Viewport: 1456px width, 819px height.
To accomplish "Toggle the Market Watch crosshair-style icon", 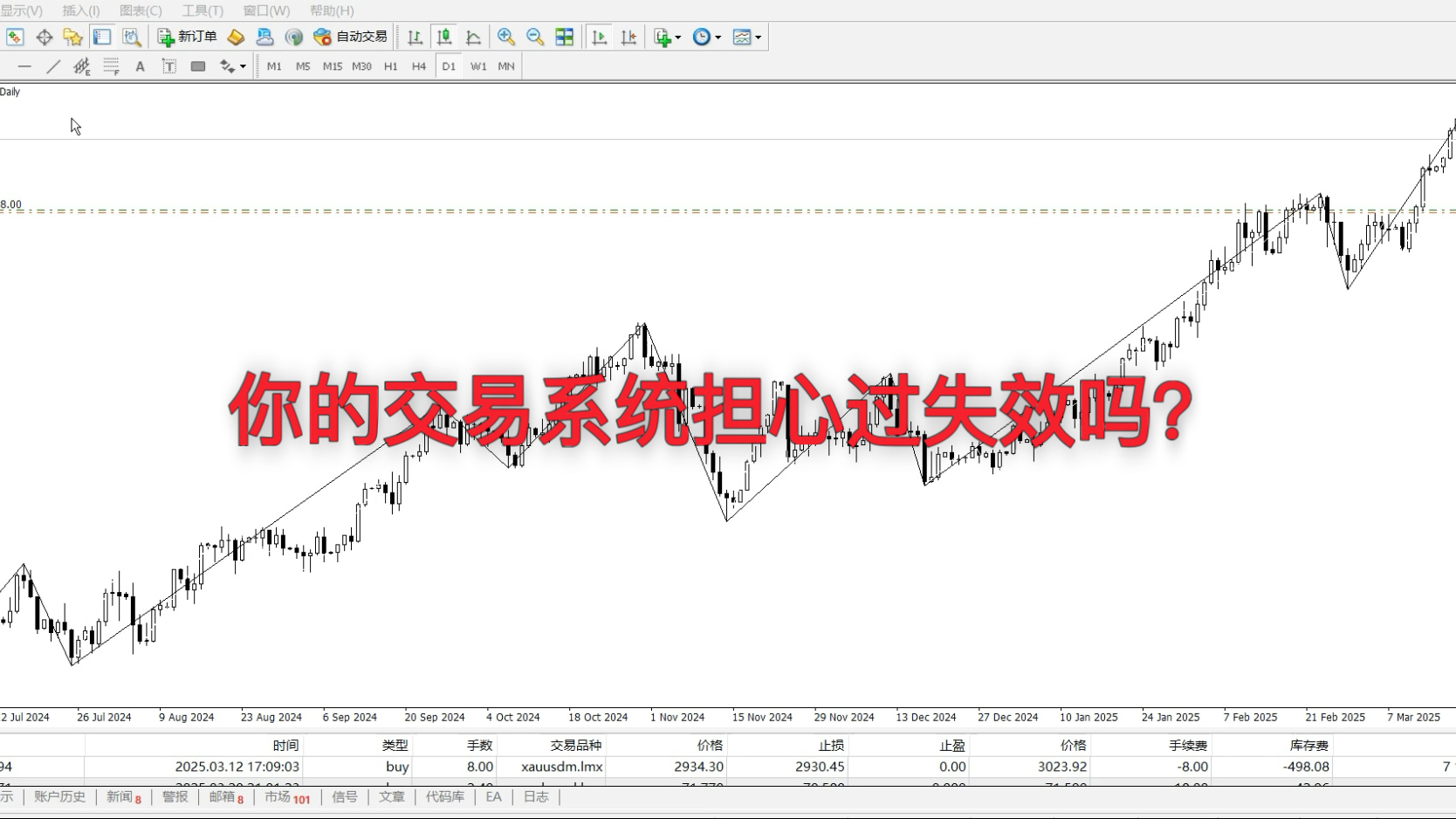I will (45, 37).
